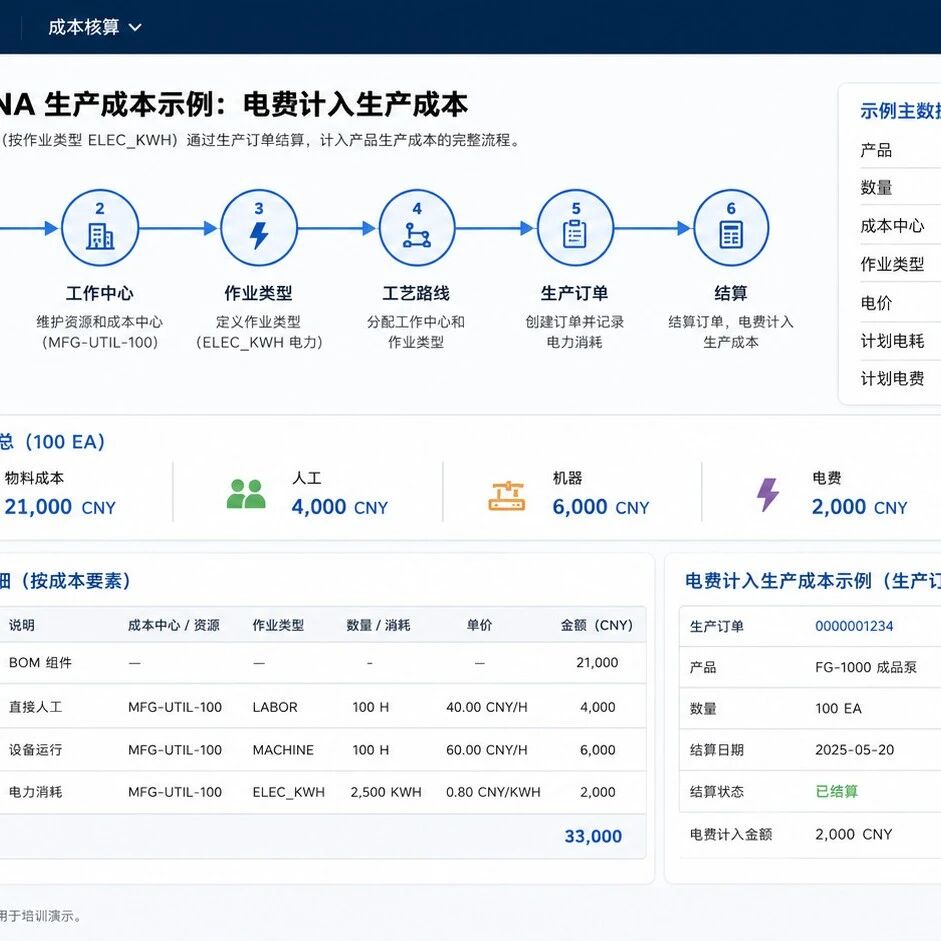Viewport: 941px width, 941px height.
Task: Click the 数量 / 消耗 column header
Action: [378, 625]
